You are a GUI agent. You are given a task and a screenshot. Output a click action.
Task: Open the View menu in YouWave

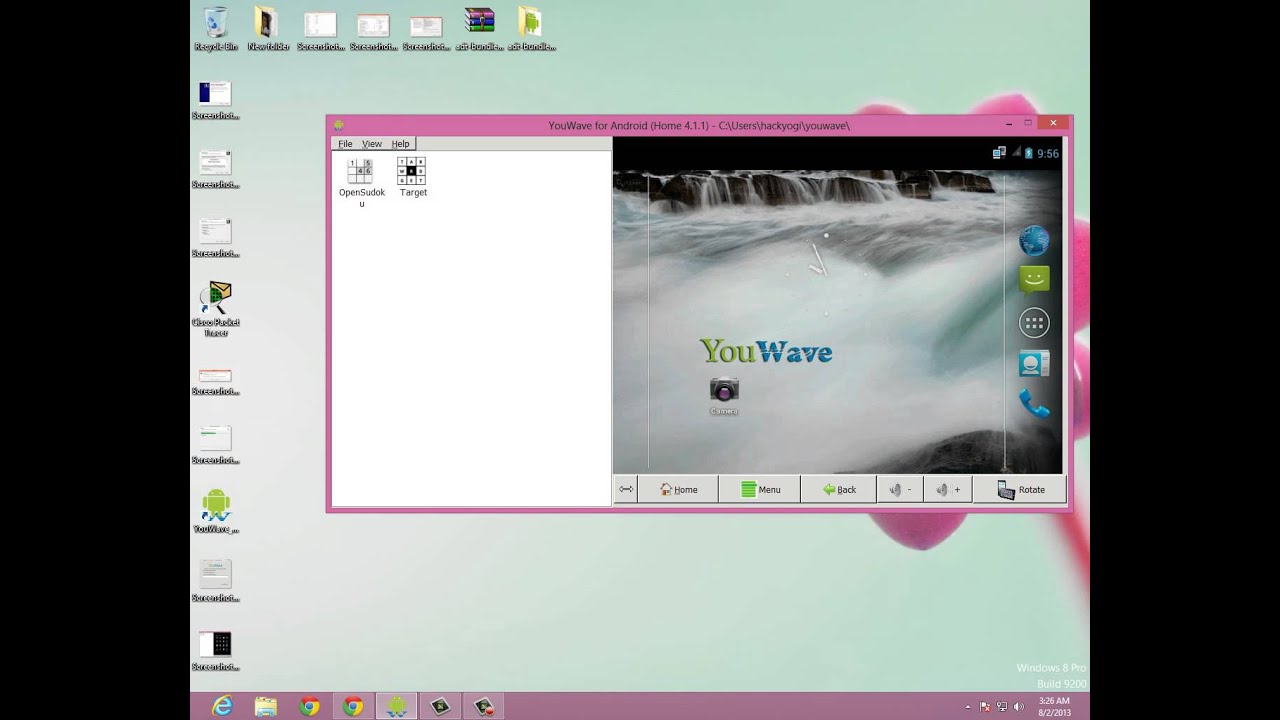(x=372, y=144)
